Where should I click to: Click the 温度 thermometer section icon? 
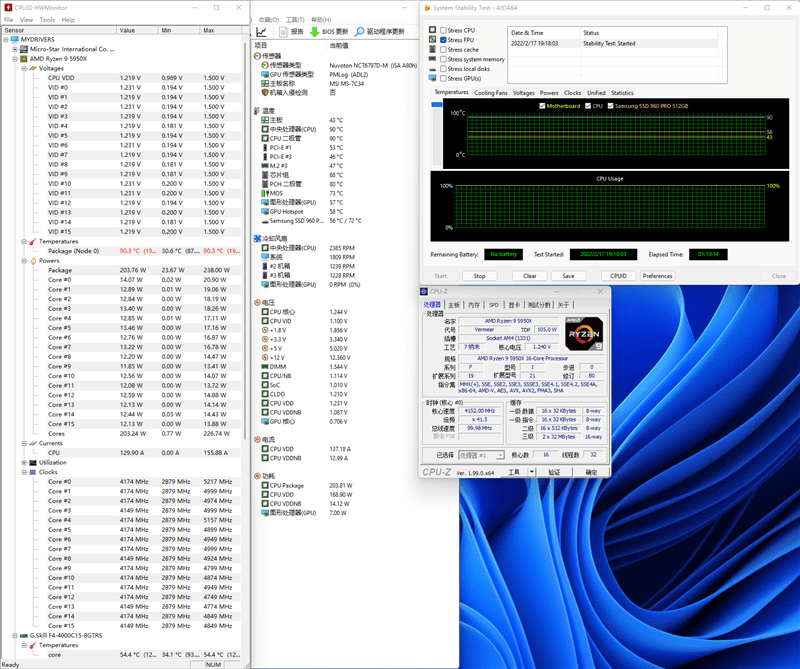(x=257, y=111)
